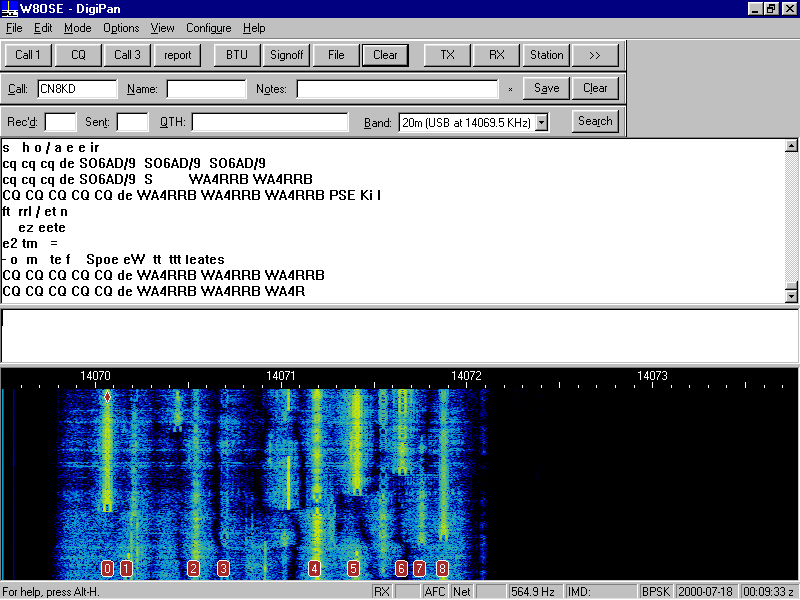Toggle the RX indicator in status bar
The width and height of the screenshot is (800, 600).
(382, 591)
